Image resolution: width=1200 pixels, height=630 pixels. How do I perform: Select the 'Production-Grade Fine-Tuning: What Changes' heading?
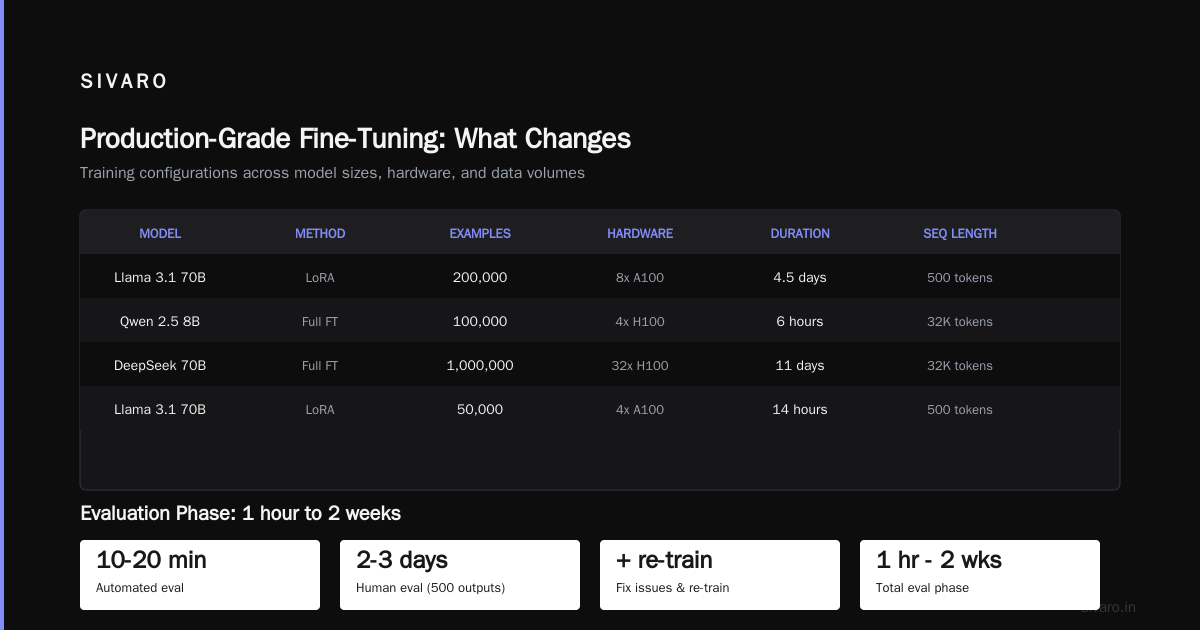pos(355,138)
